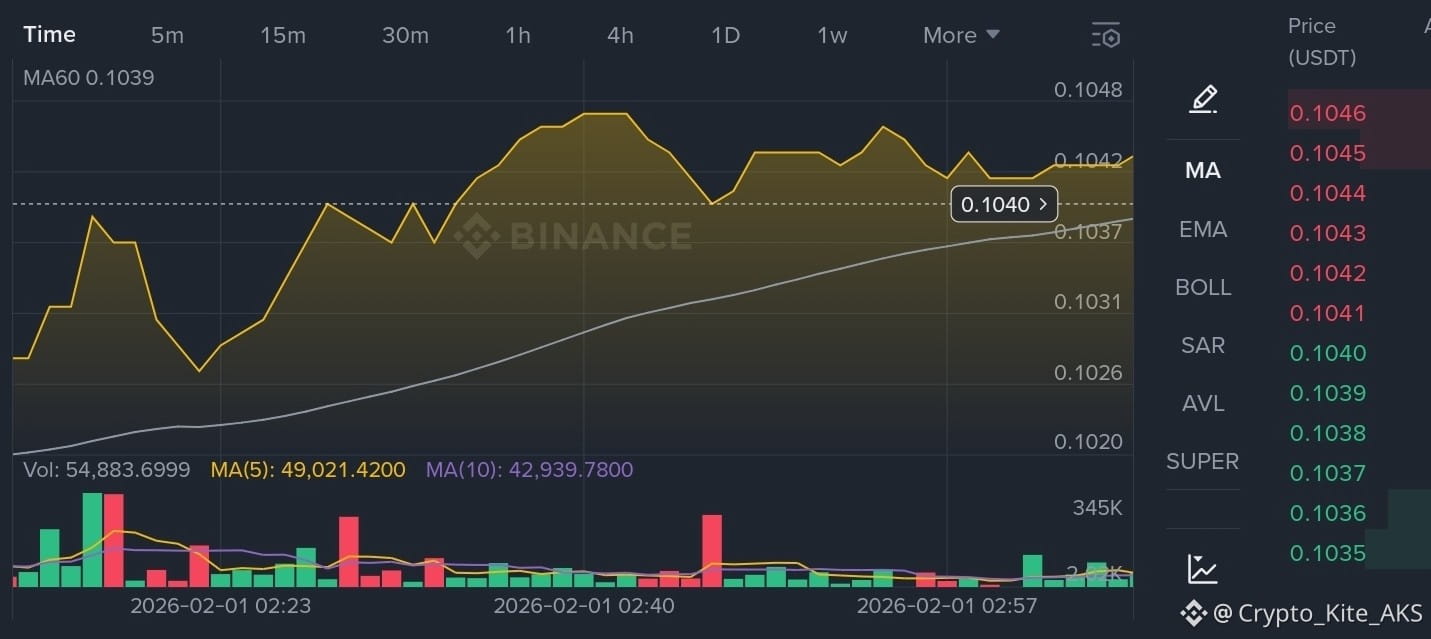Turn on the AVL indicator

pos(1203,403)
